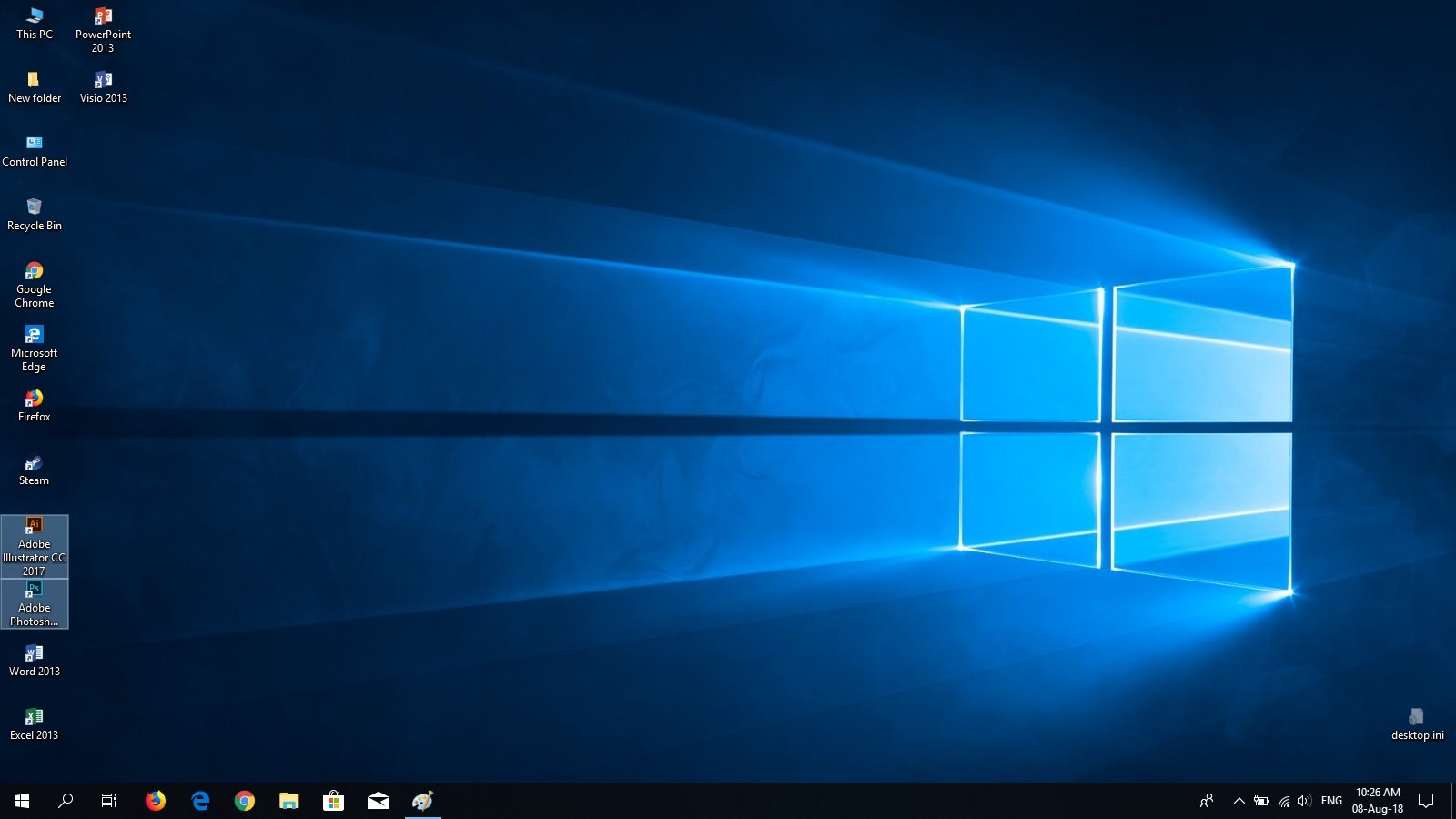This screenshot has width=1456, height=819.
Task: Select the Adobe Illustrator CC 2017 shortcut
Action: click(x=35, y=546)
